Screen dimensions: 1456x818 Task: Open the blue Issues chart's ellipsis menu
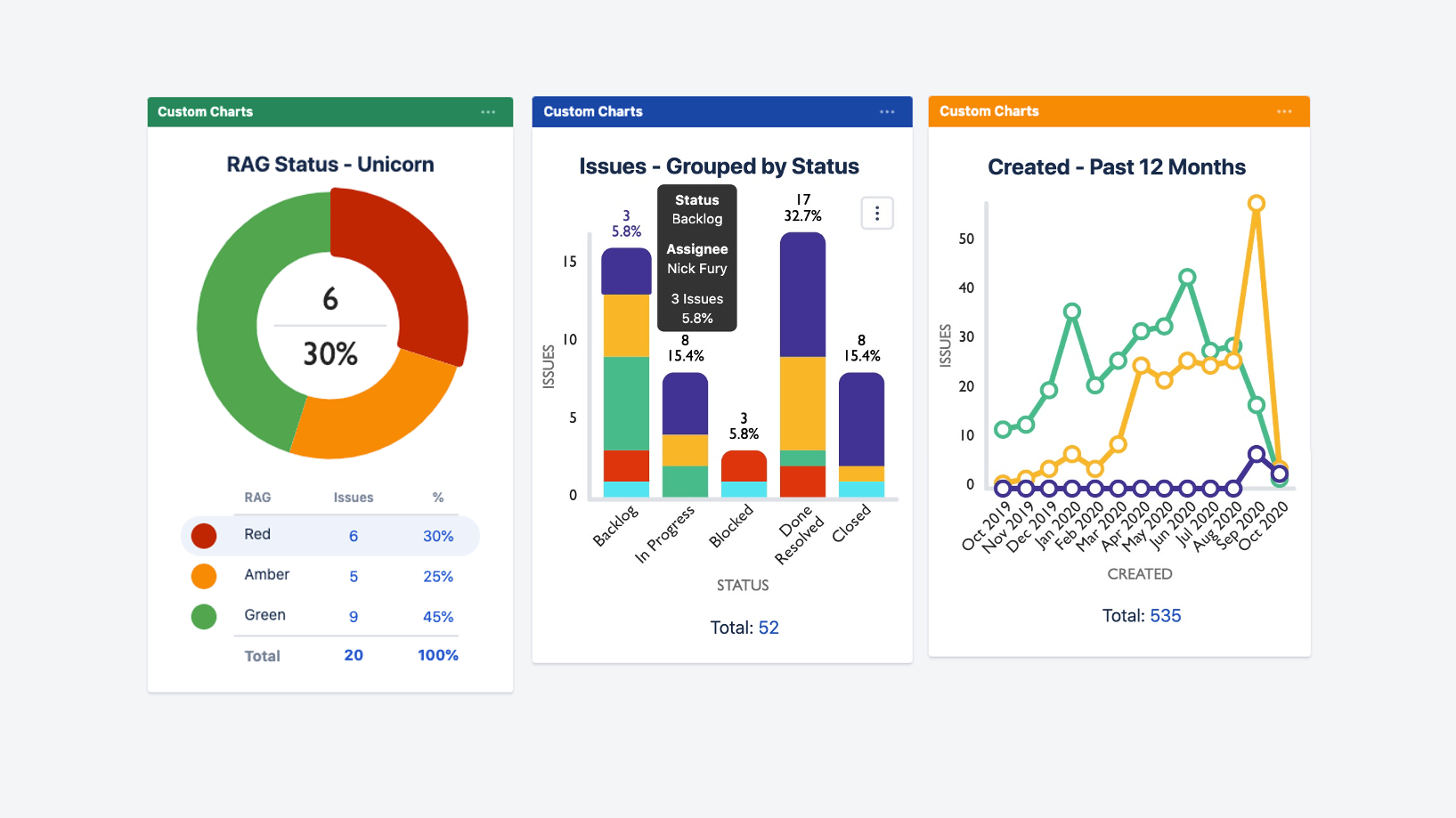[887, 111]
